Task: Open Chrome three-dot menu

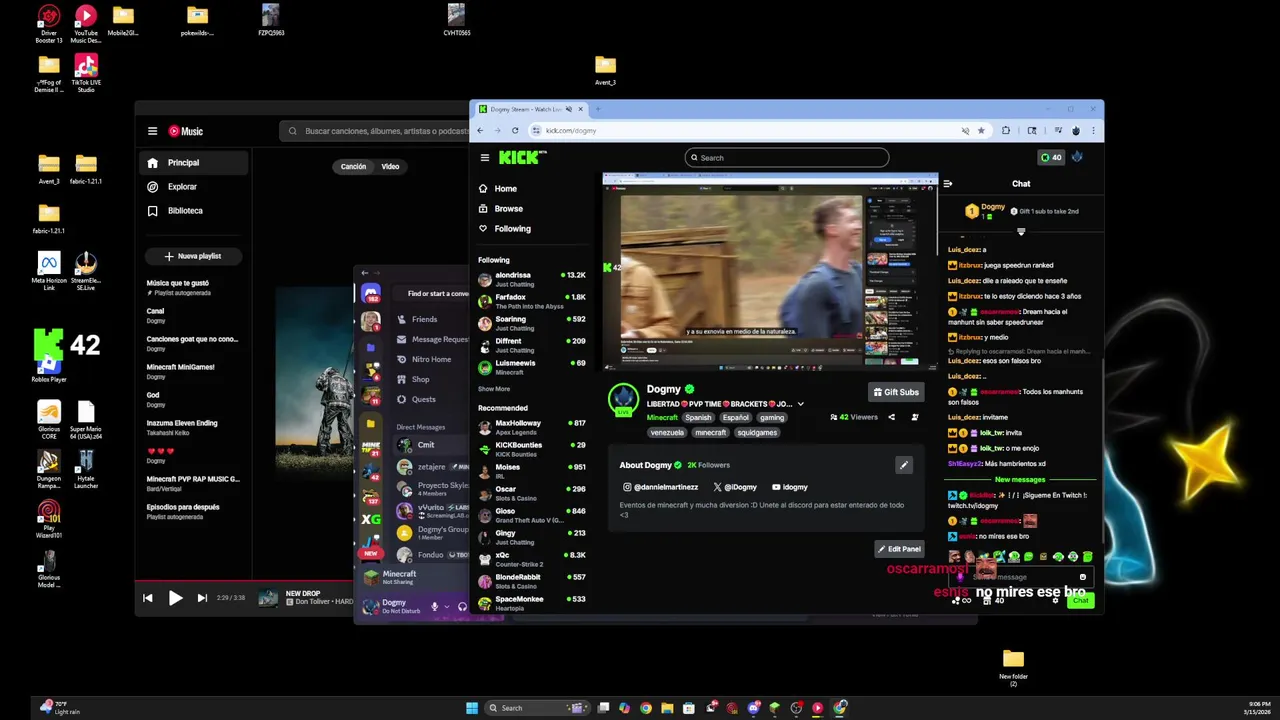Action: [x=1094, y=130]
